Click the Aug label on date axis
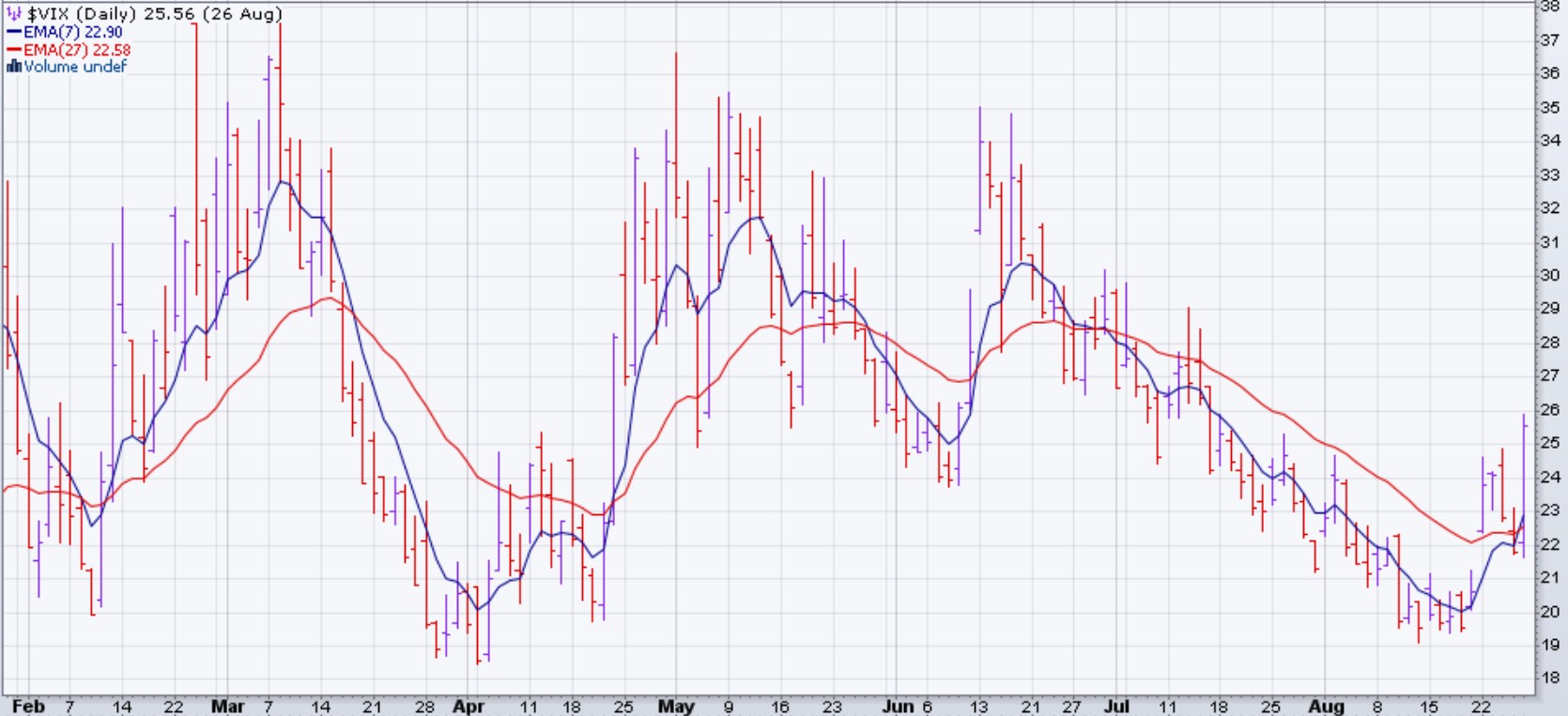This screenshot has width=1568, height=716. pyautogui.click(x=1326, y=706)
